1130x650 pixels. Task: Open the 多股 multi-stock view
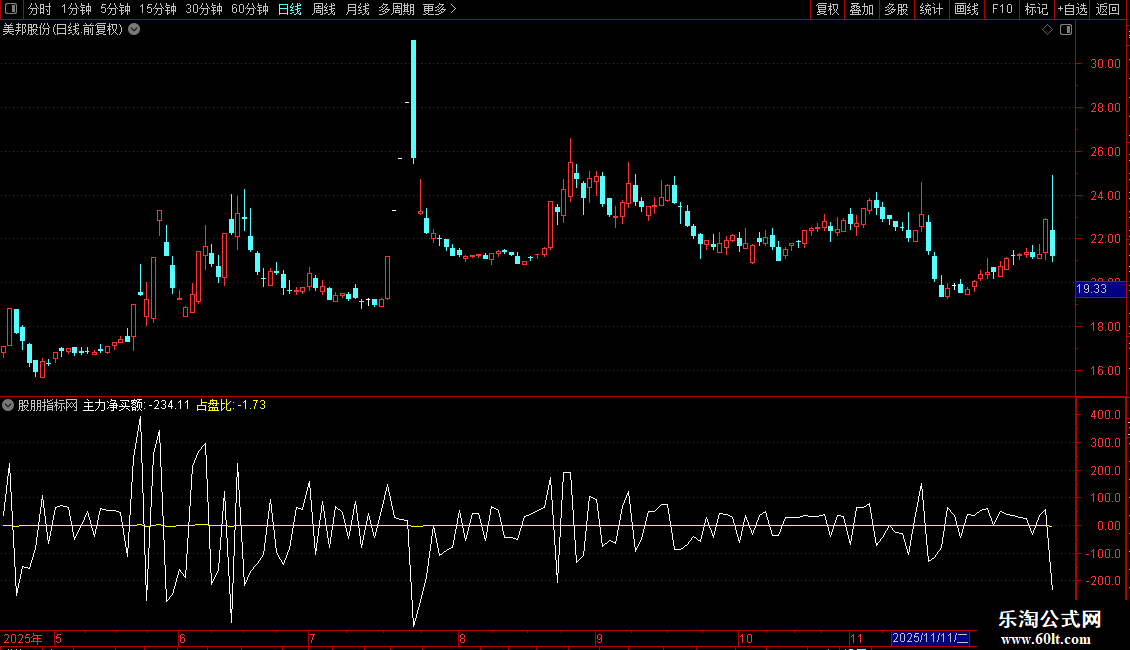pyautogui.click(x=896, y=9)
